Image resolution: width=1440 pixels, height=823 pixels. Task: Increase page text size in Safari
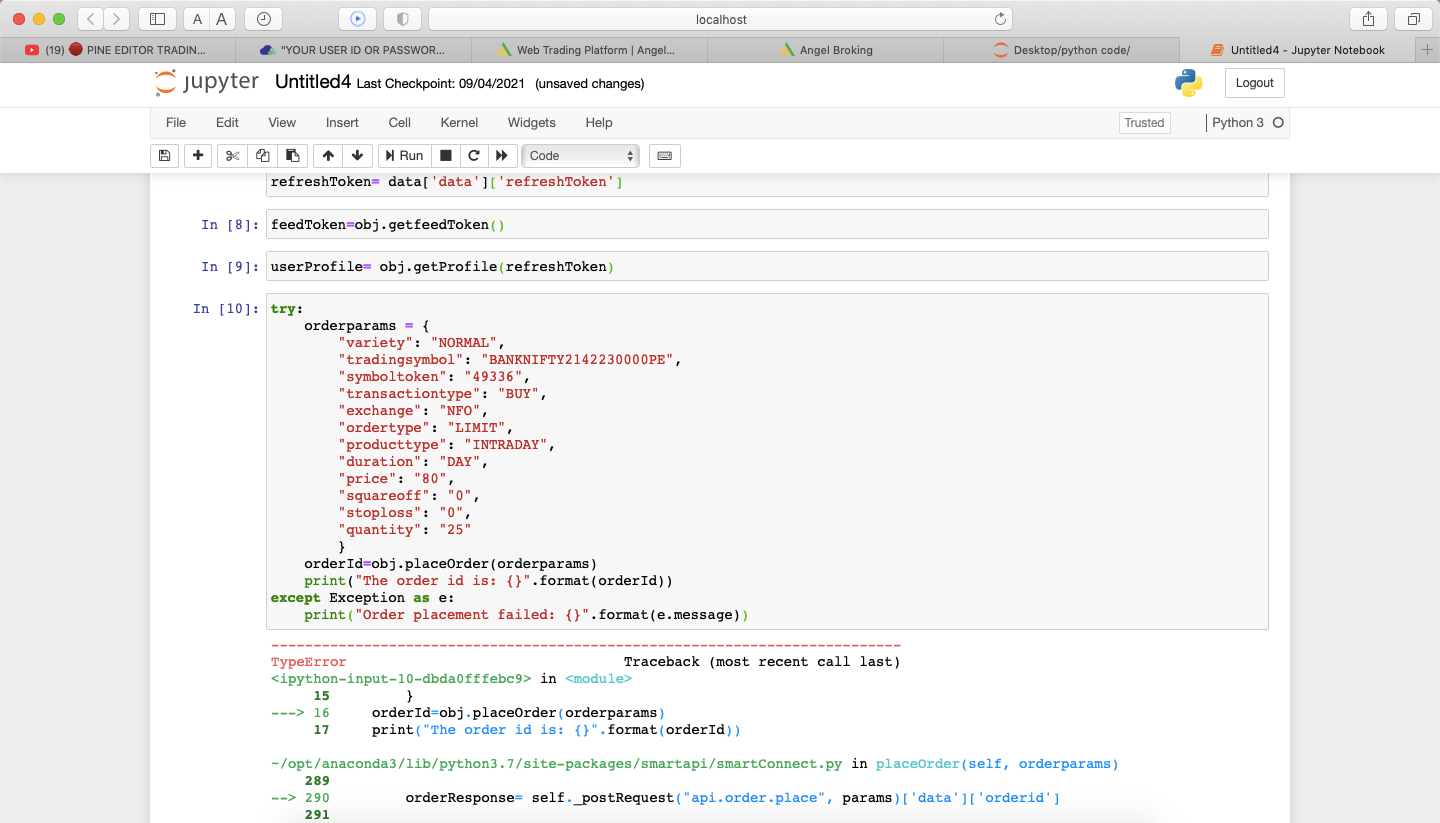[222, 19]
